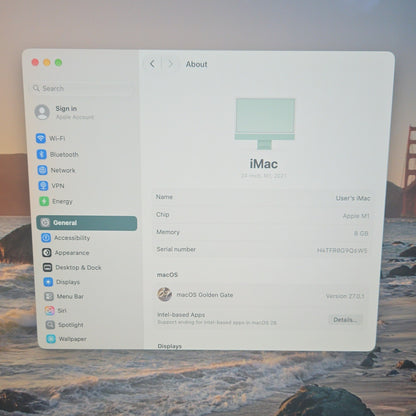The image size is (416, 416).
Task: Open the Accessibility icon
Action: coord(46,238)
